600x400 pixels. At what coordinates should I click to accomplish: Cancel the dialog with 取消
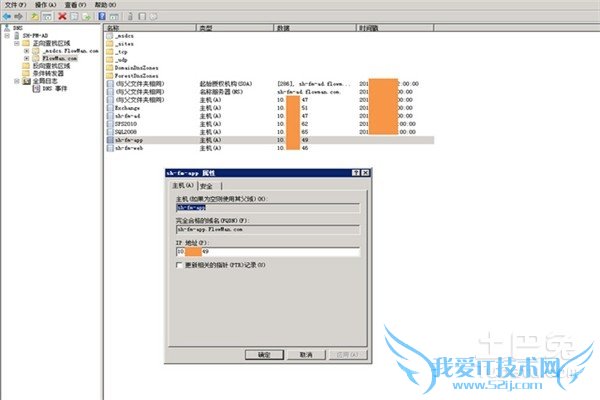tap(306, 355)
